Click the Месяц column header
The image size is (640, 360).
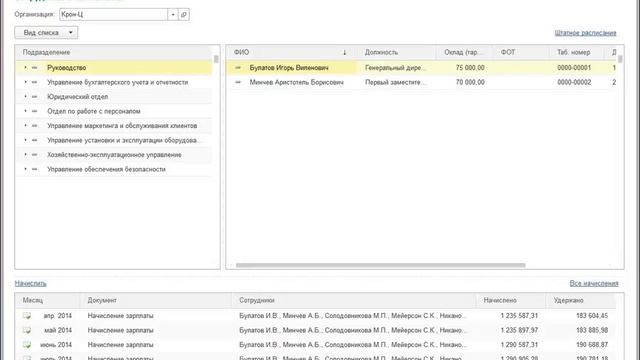point(48,300)
